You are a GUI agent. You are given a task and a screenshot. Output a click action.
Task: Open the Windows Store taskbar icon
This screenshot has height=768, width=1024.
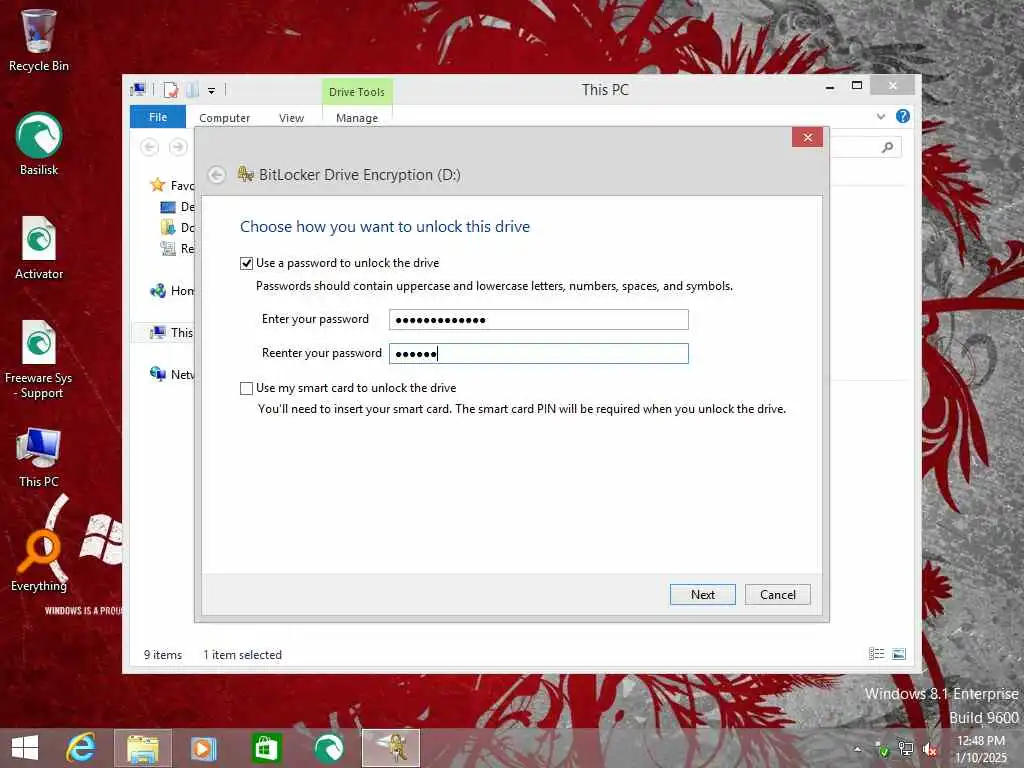pyautogui.click(x=266, y=748)
